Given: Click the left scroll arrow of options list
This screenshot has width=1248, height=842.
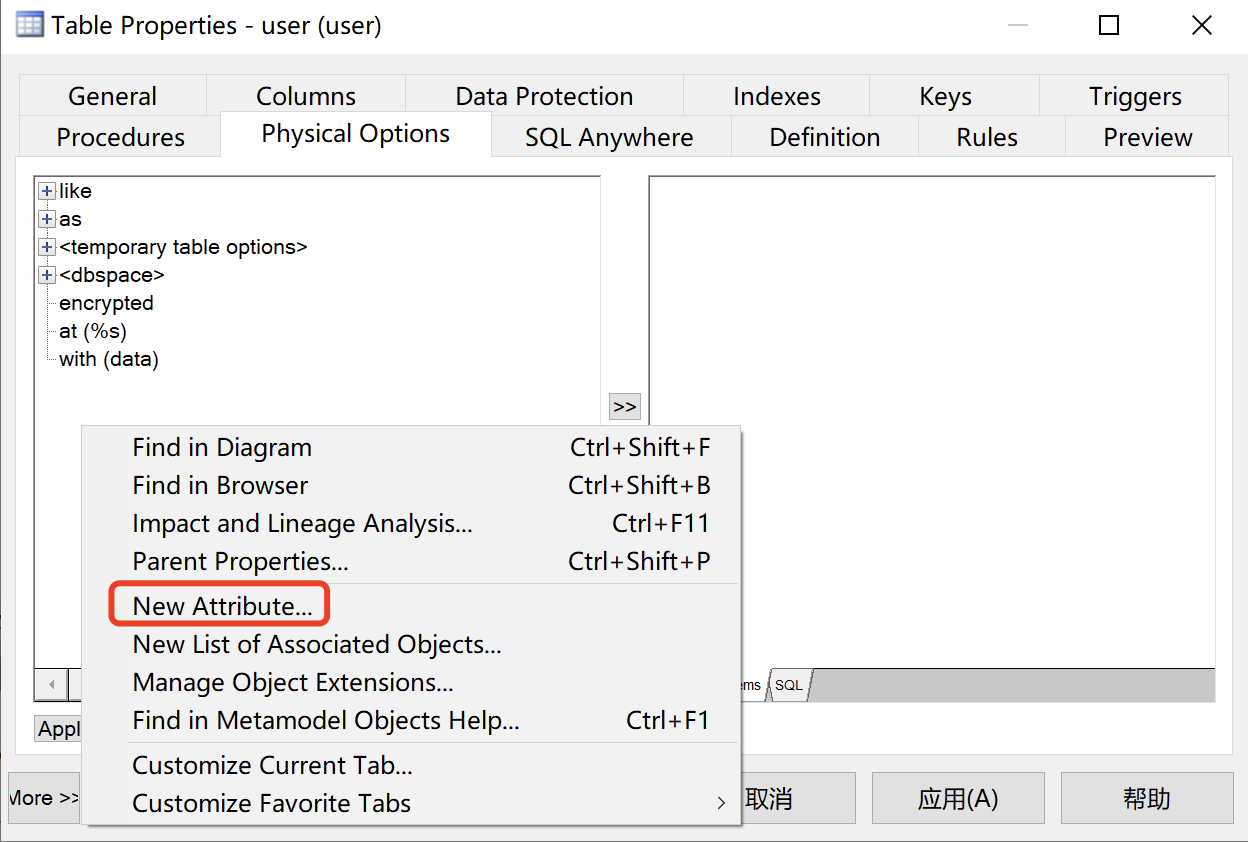Looking at the screenshot, I should point(50,685).
